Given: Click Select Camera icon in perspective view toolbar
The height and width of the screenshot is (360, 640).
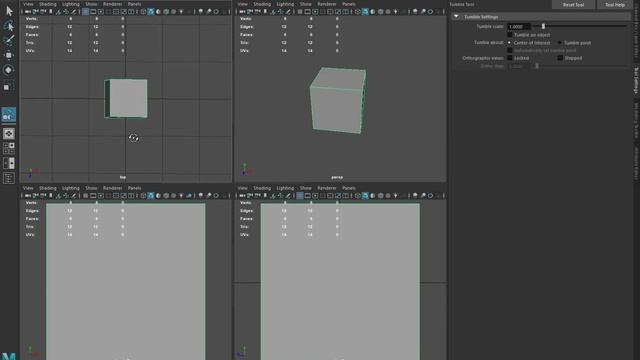Looking at the screenshot, I should tap(242, 12).
